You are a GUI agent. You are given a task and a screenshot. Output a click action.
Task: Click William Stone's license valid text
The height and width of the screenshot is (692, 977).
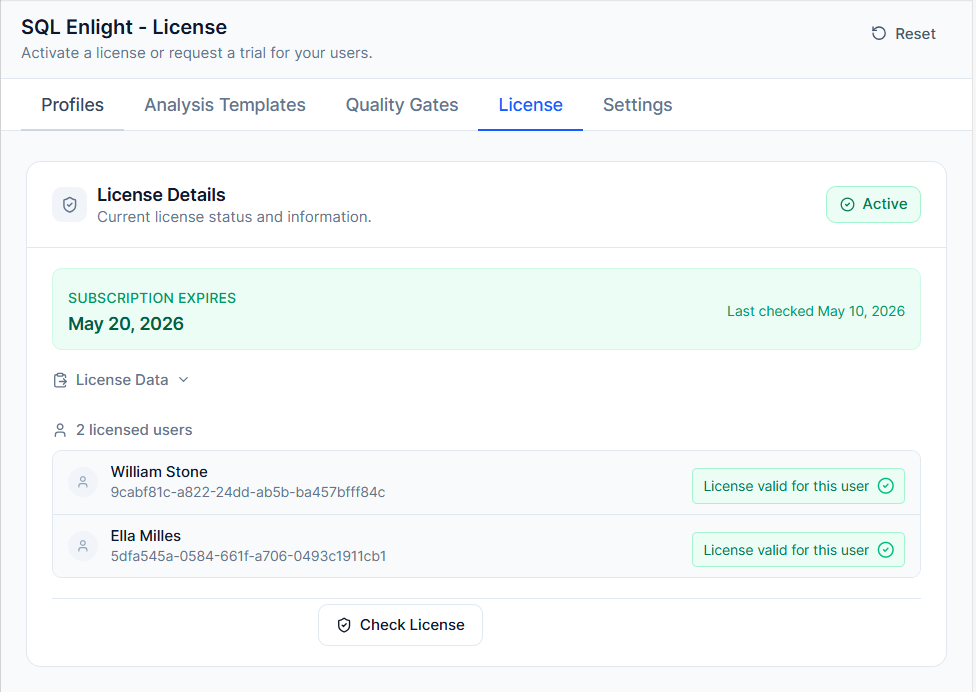point(786,486)
